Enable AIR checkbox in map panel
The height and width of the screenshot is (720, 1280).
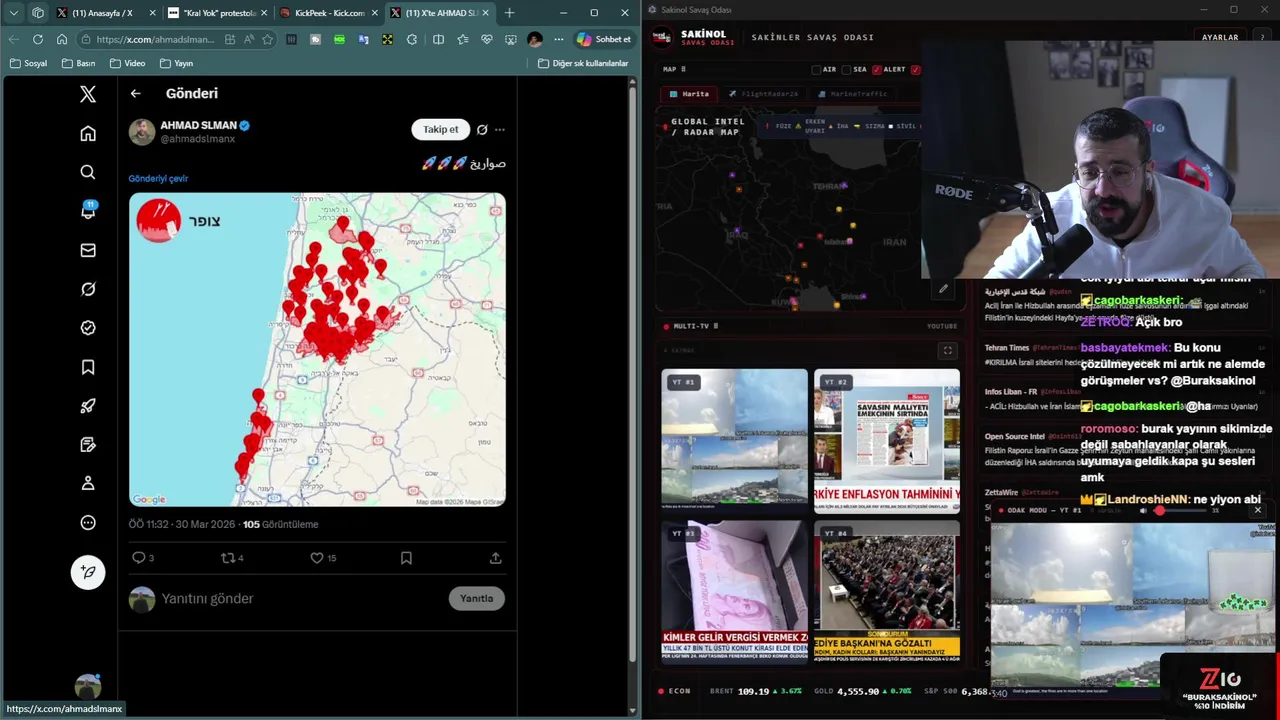coord(816,70)
